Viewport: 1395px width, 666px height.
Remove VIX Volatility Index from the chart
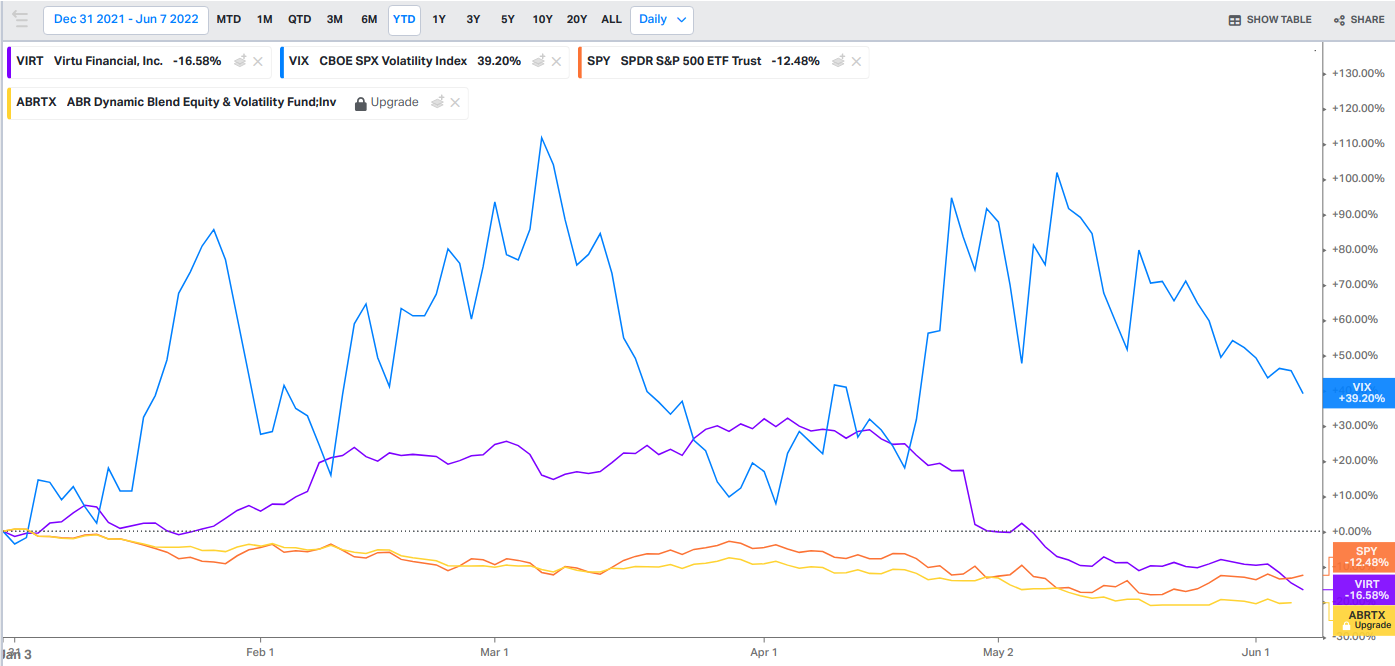[x=556, y=61]
